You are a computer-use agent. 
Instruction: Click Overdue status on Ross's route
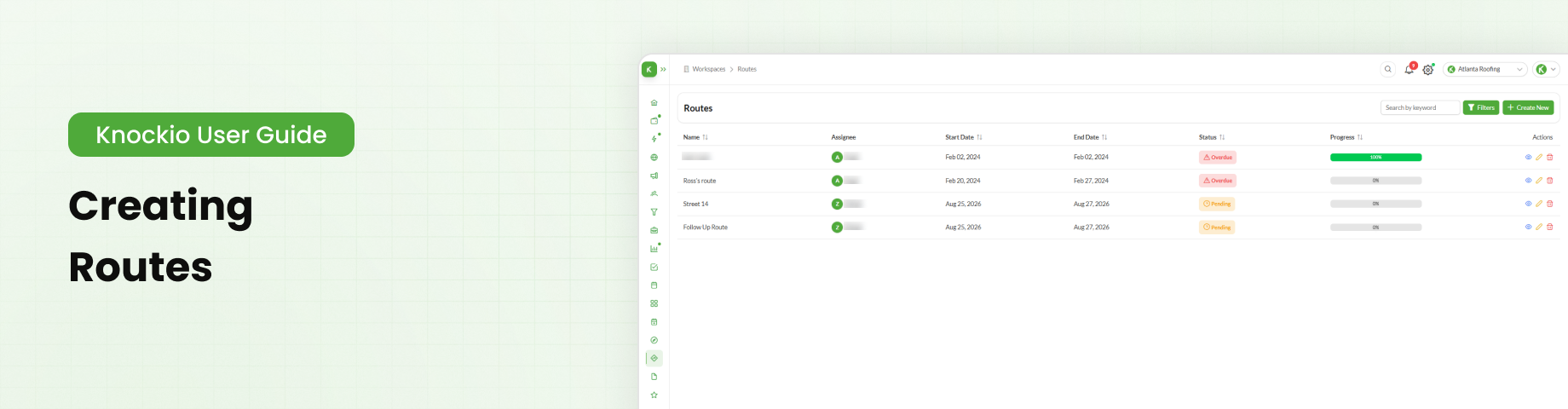pos(1218,181)
